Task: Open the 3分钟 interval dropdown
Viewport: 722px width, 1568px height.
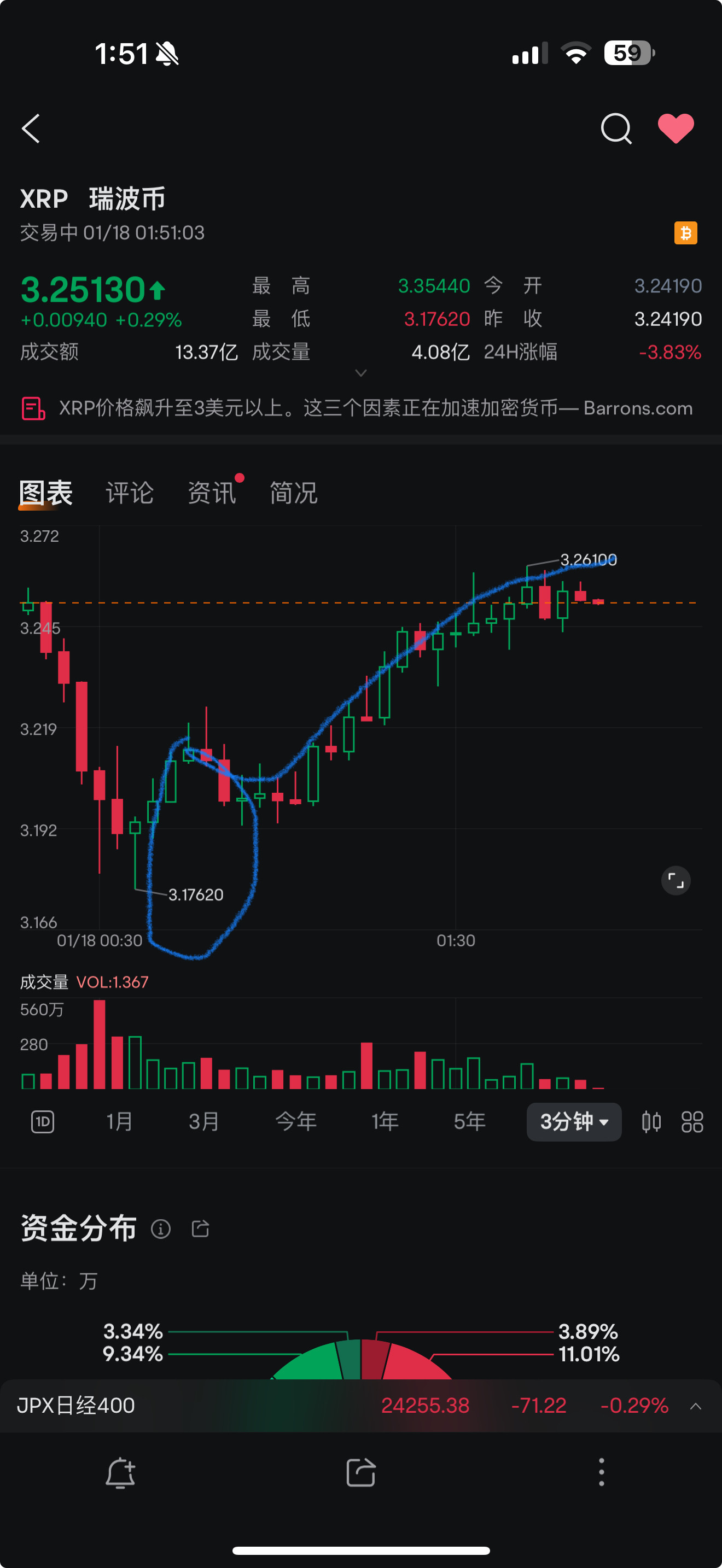Action: [x=573, y=1121]
